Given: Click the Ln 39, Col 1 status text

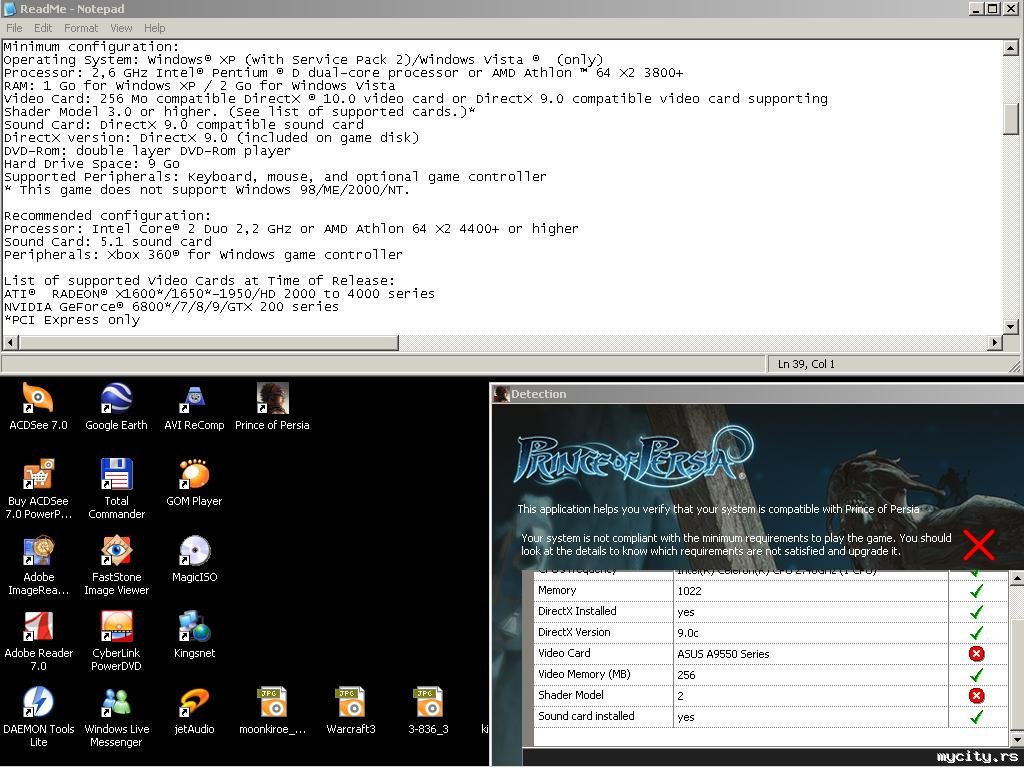Looking at the screenshot, I should (x=806, y=364).
